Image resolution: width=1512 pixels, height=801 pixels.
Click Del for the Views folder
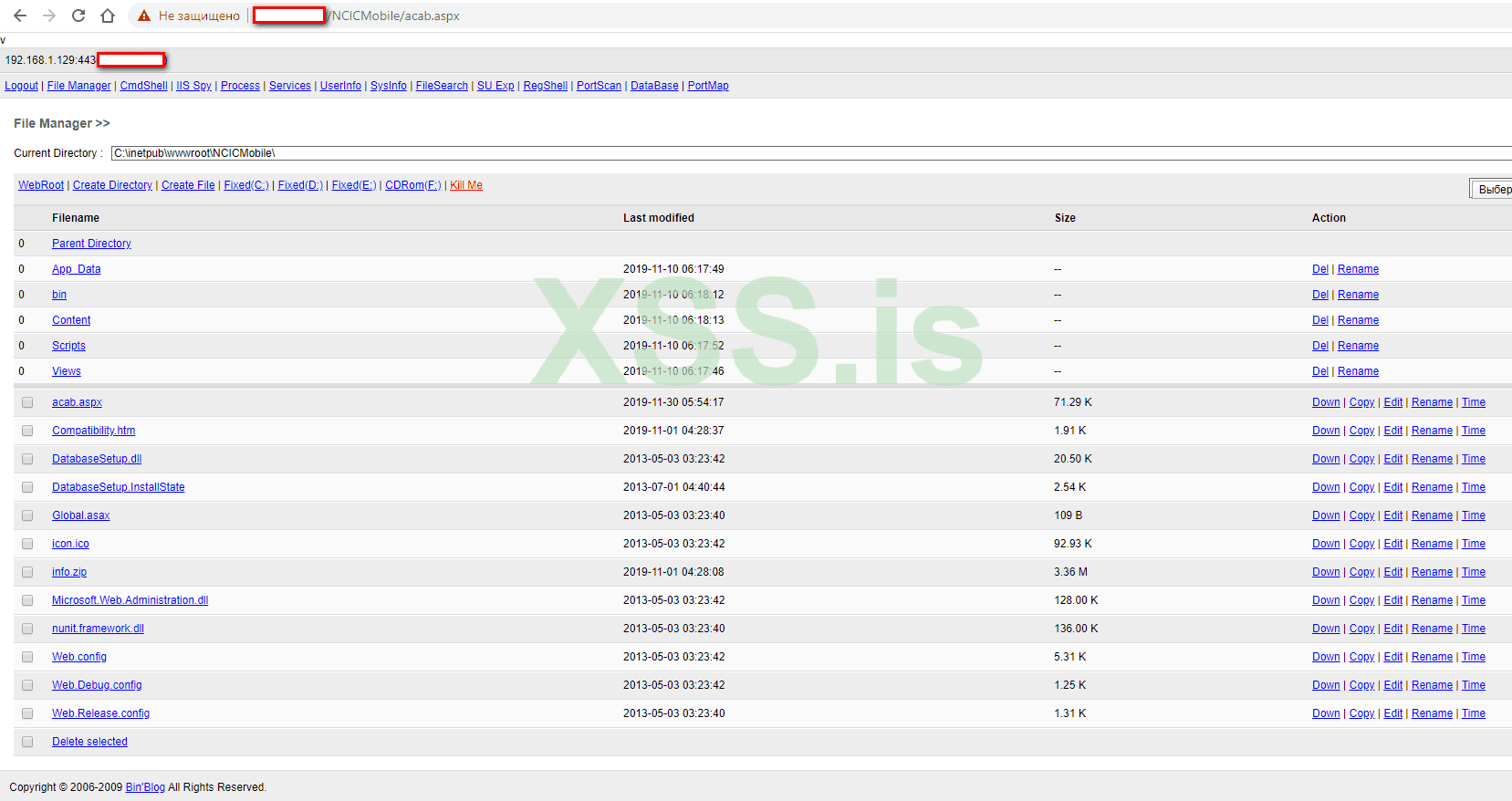[1320, 371]
